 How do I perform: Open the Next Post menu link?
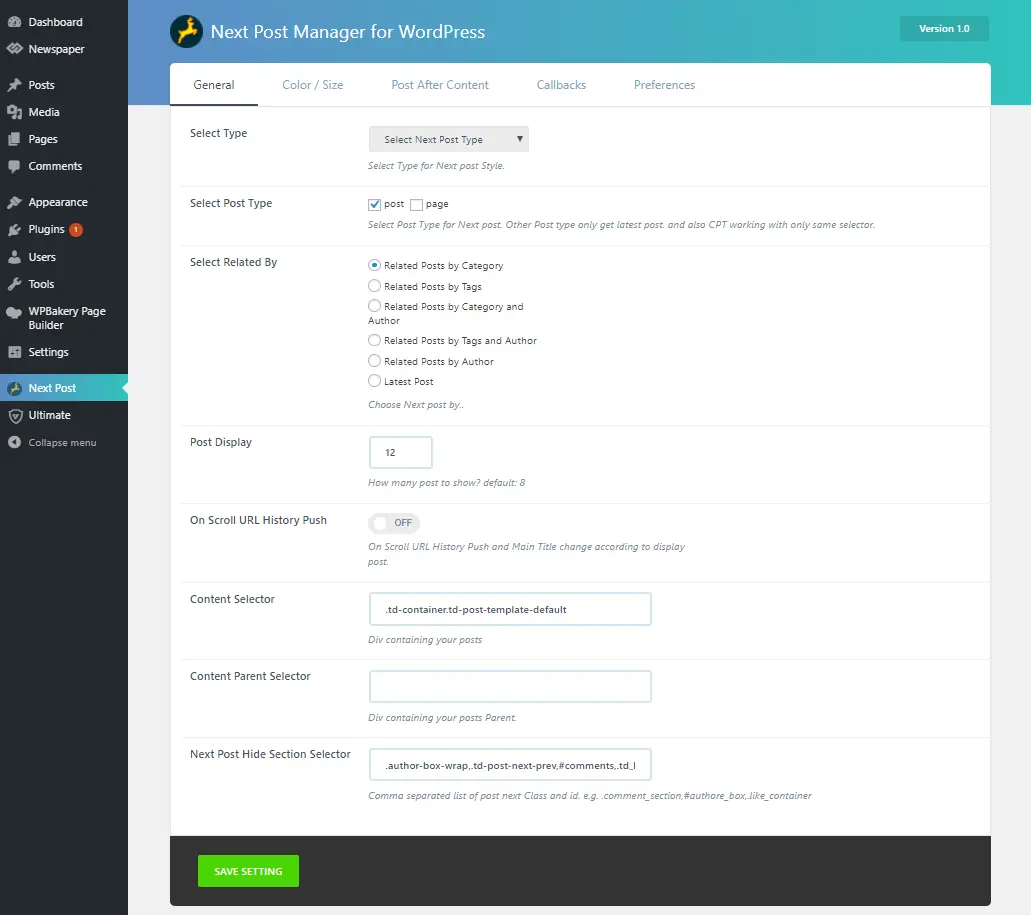coord(64,388)
